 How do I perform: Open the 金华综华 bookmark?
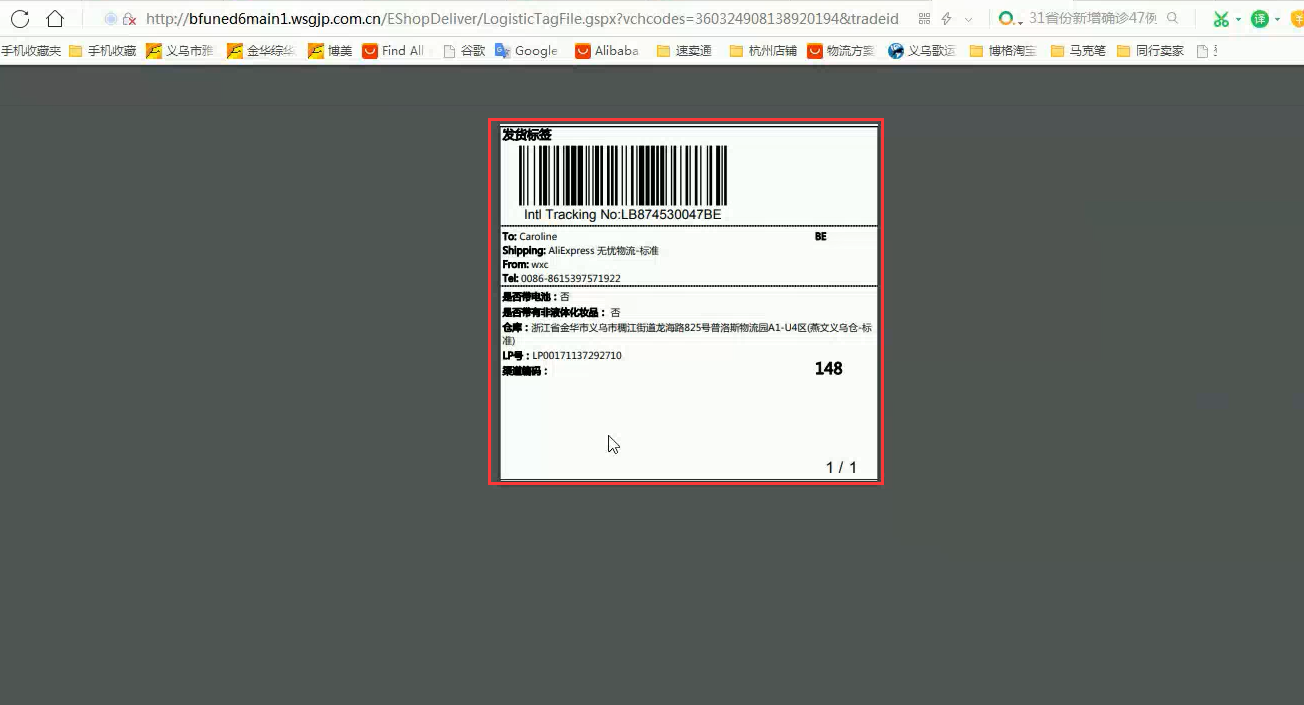click(x=261, y=51)
